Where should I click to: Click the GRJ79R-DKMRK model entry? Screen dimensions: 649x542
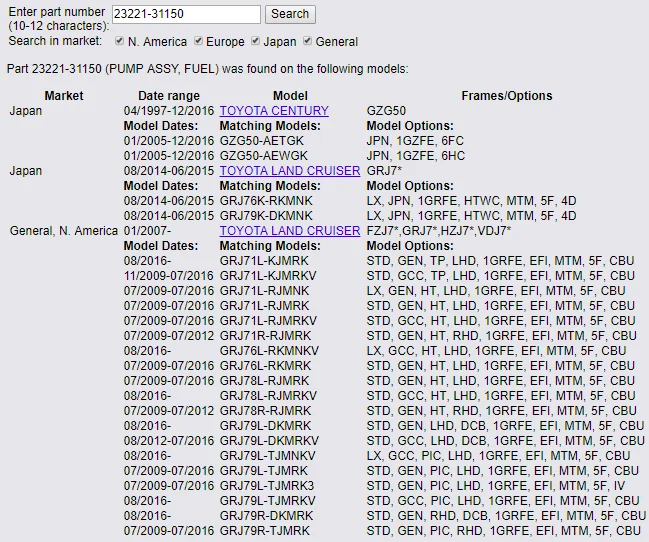click(267, 516)
